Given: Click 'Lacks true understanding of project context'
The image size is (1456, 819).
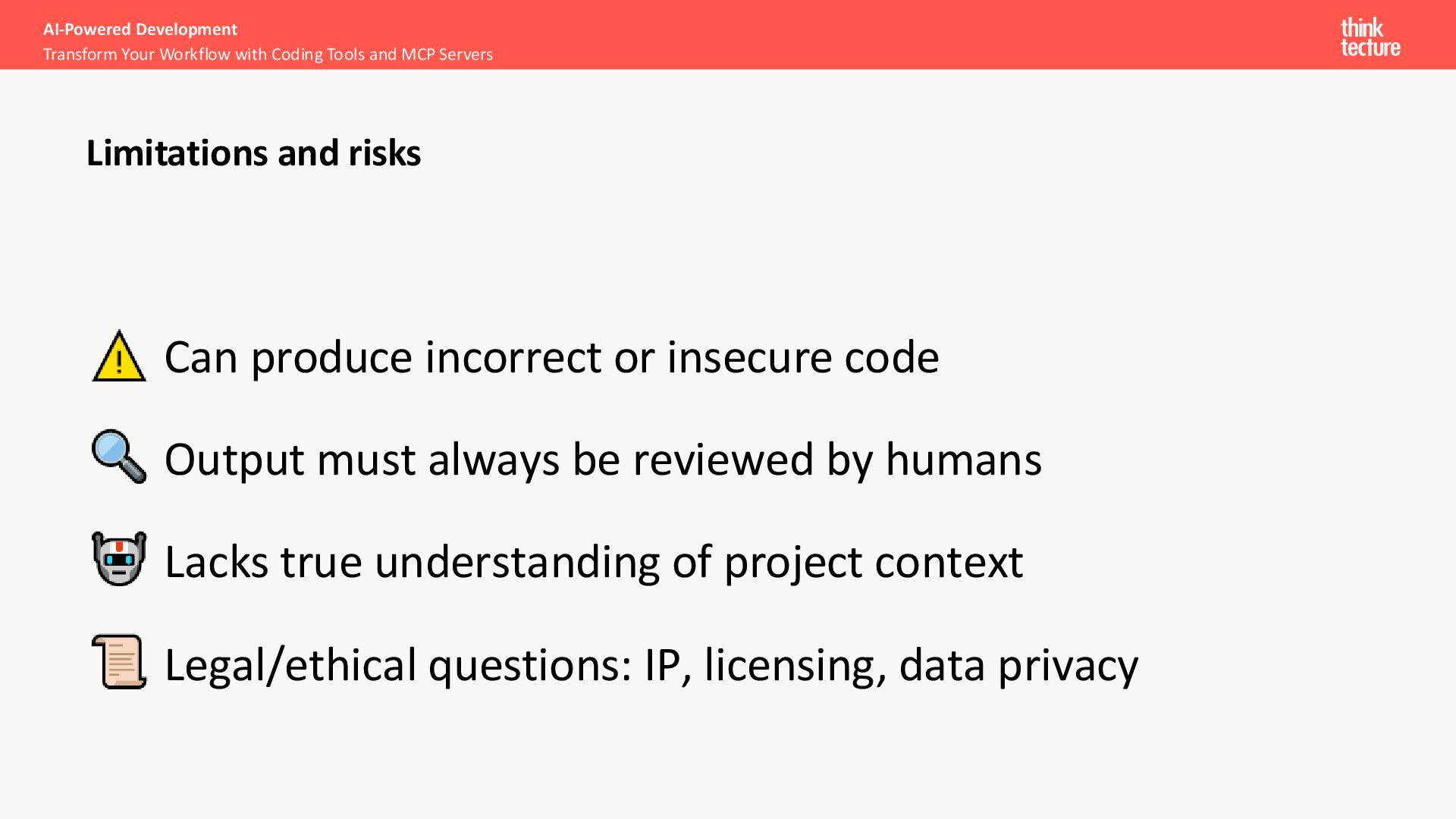Looking at the screenshot, I should (x=594, y=562).
